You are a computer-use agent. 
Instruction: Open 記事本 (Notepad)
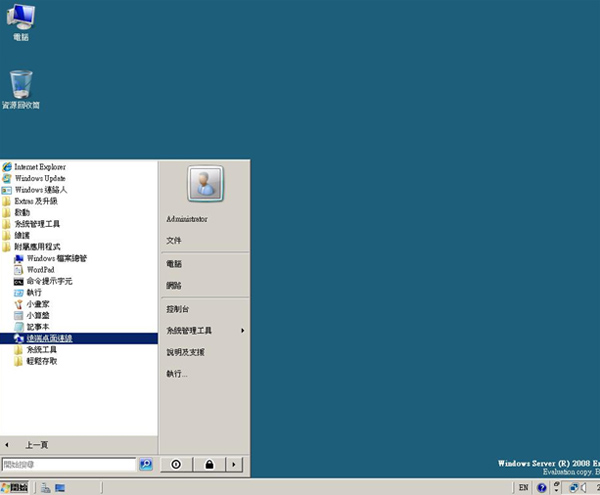click(40, 327)
